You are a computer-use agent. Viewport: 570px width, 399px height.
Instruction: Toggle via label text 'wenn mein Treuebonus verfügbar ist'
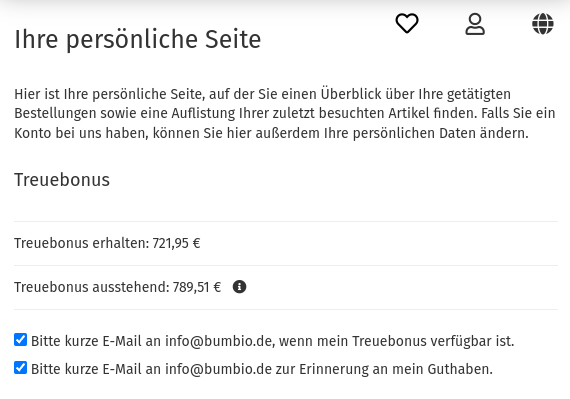(x=396, y=341)
